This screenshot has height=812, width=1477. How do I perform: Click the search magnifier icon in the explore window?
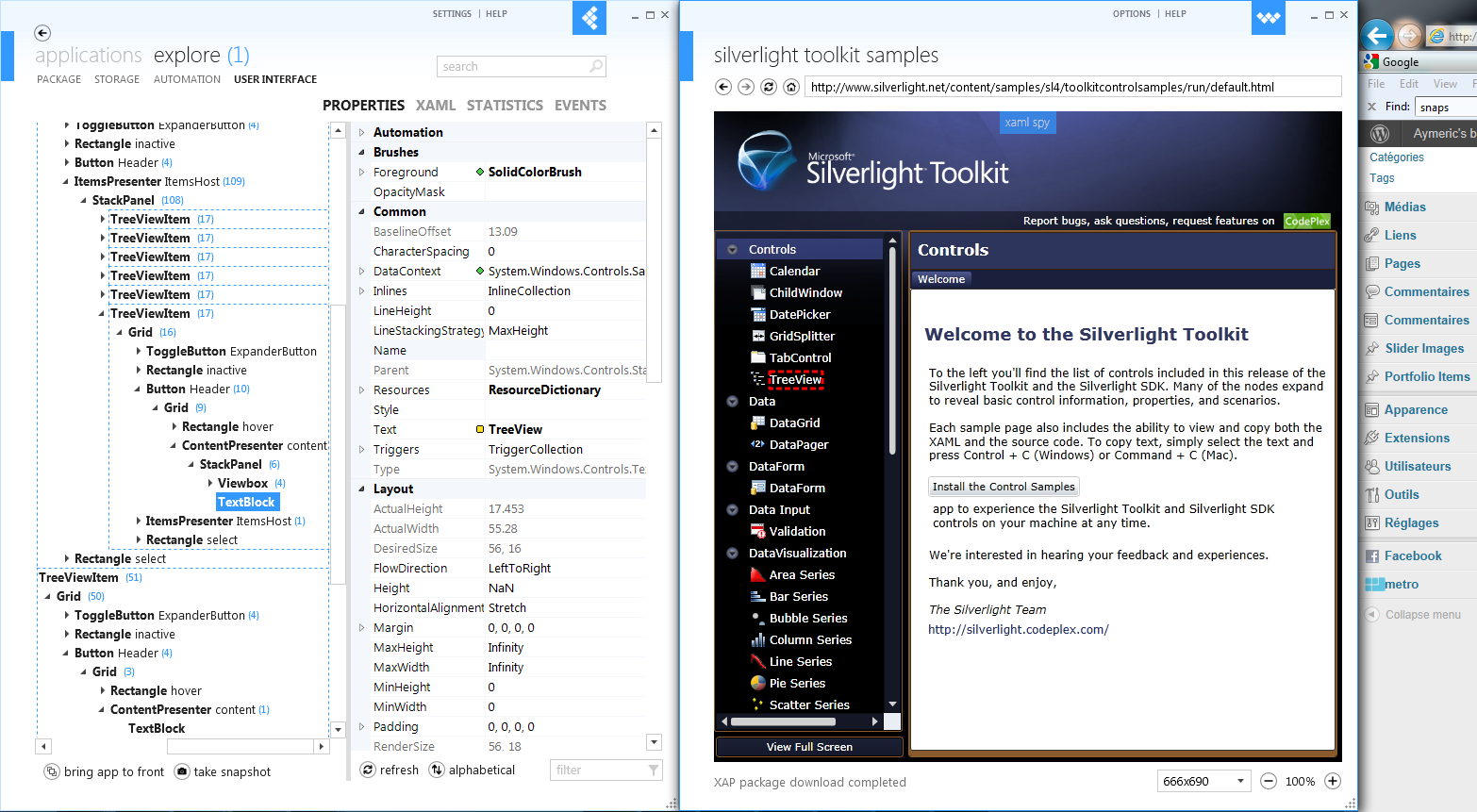click(x=595, y=66)
